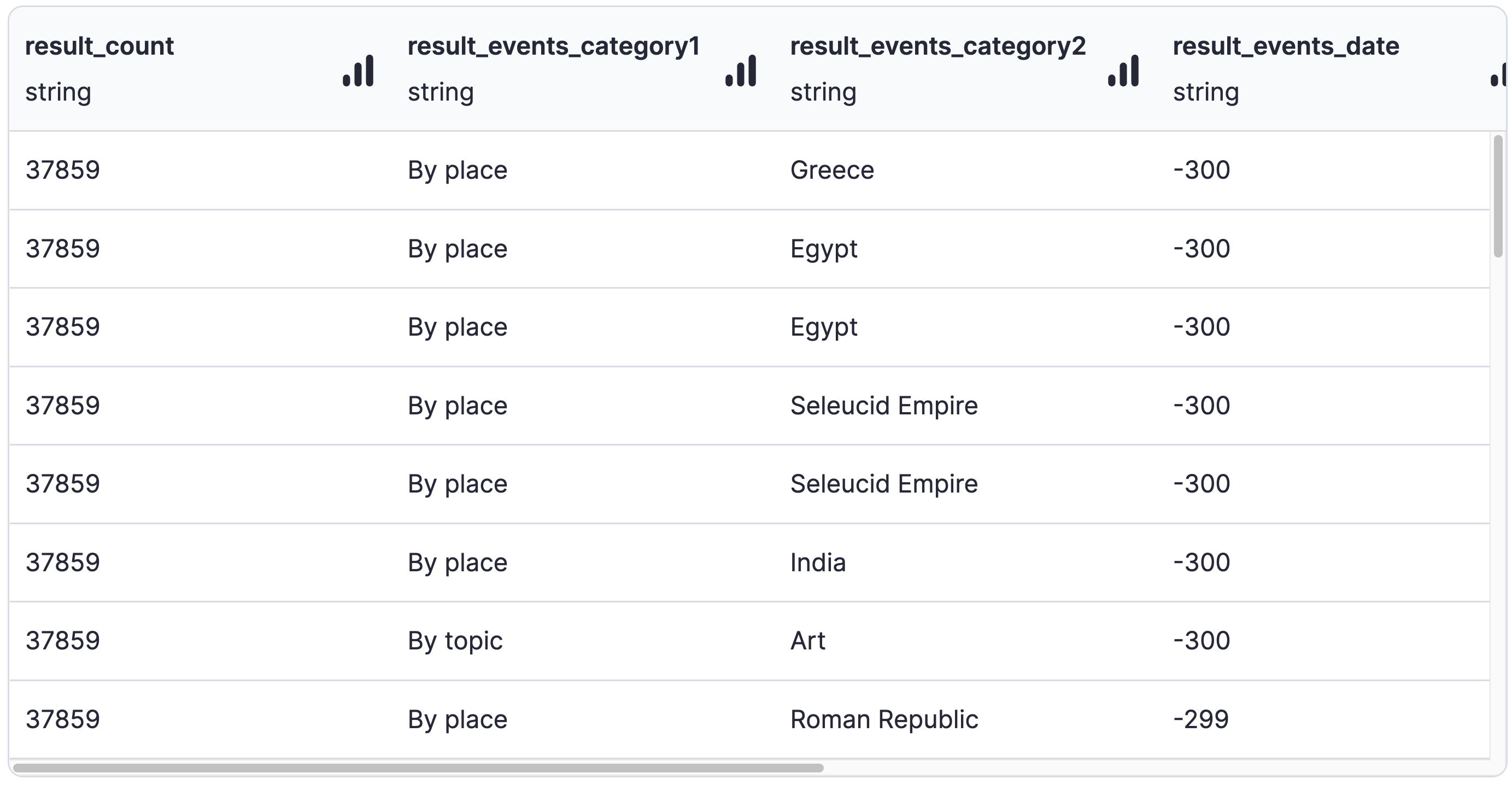Select the India cell

[x=818, y=563]
